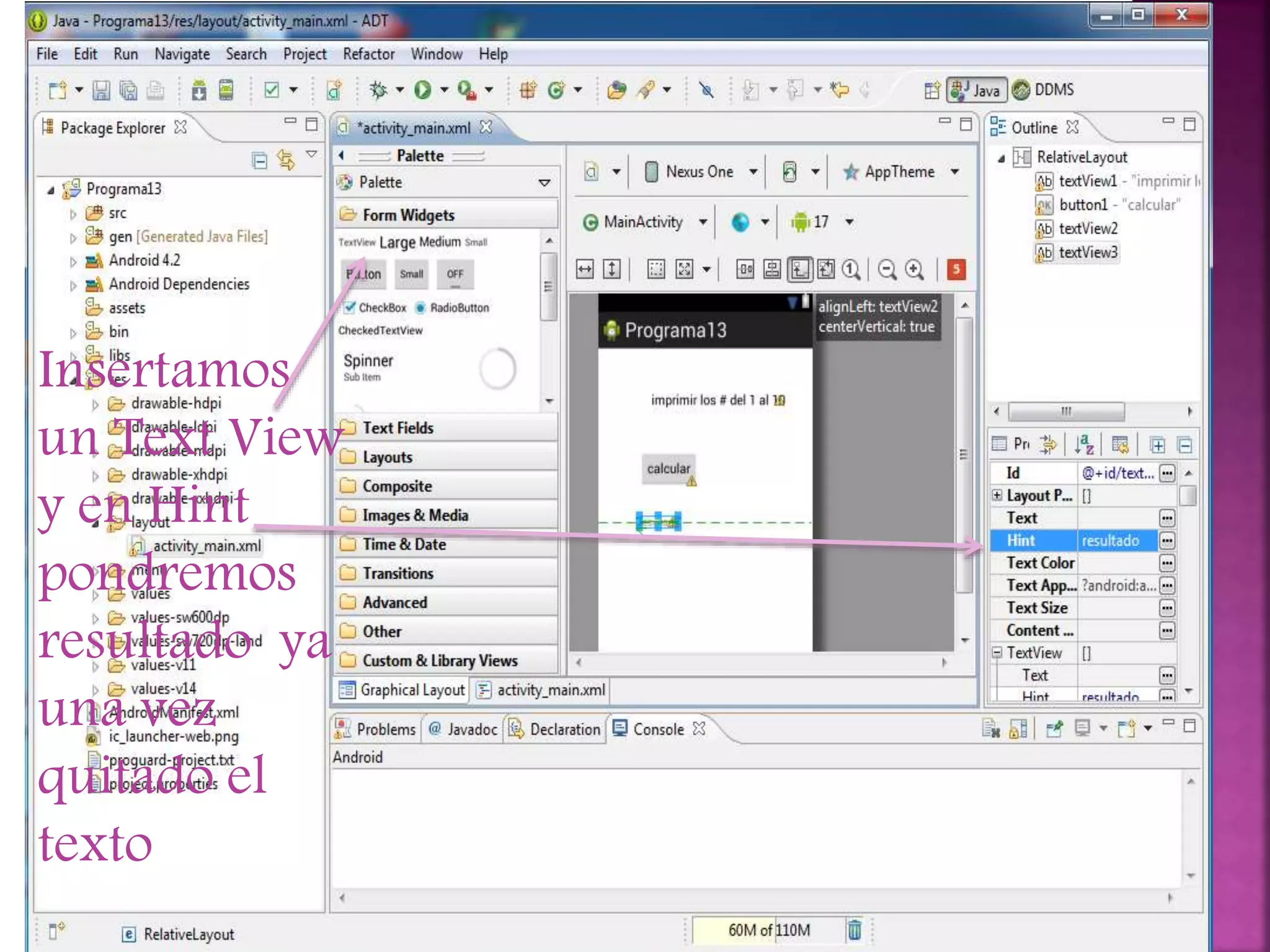Select the OFF toggle button widget
The image size is (1270, 952).
455,274
